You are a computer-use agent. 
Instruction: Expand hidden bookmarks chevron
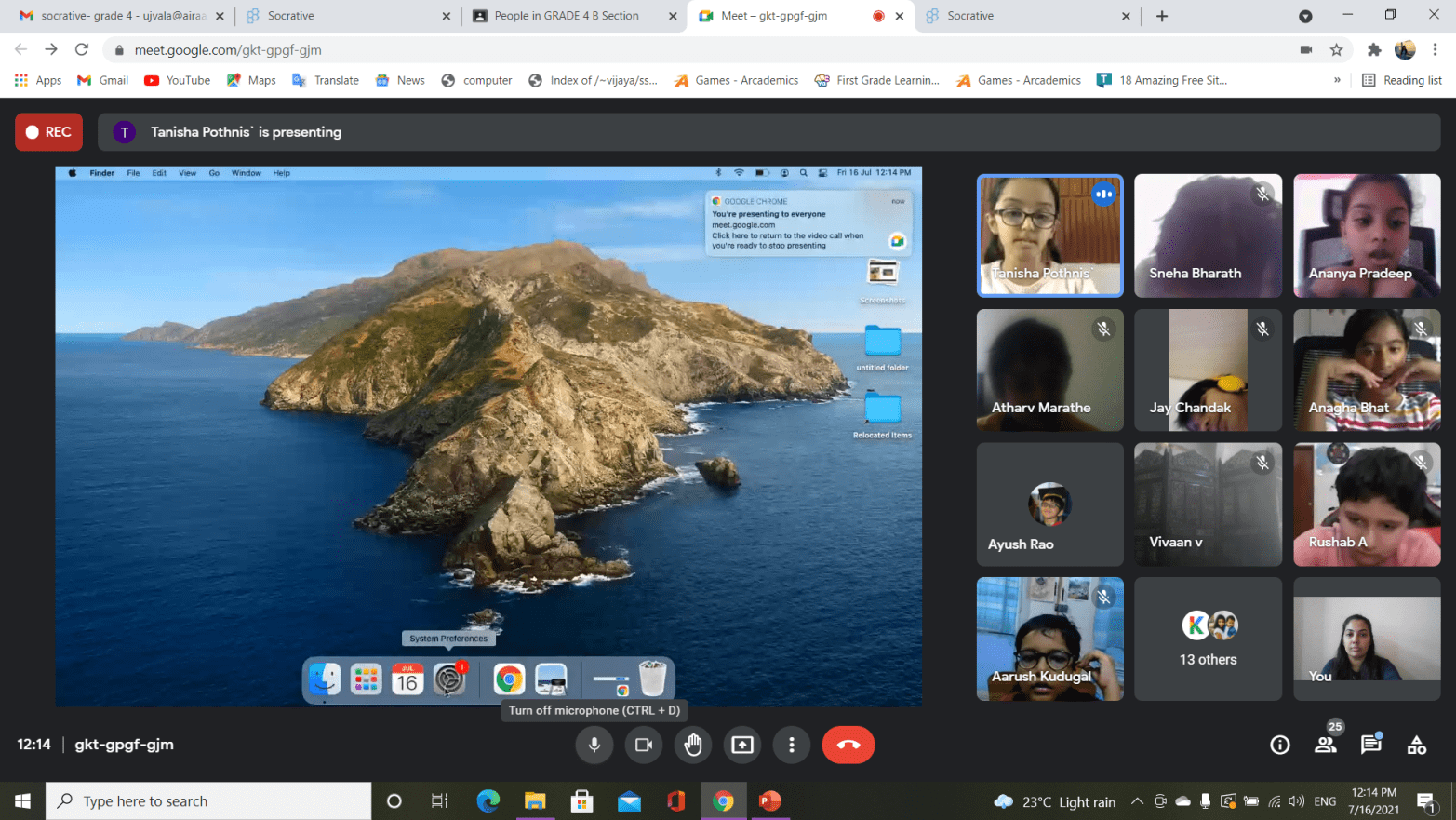coord(1337,80)
